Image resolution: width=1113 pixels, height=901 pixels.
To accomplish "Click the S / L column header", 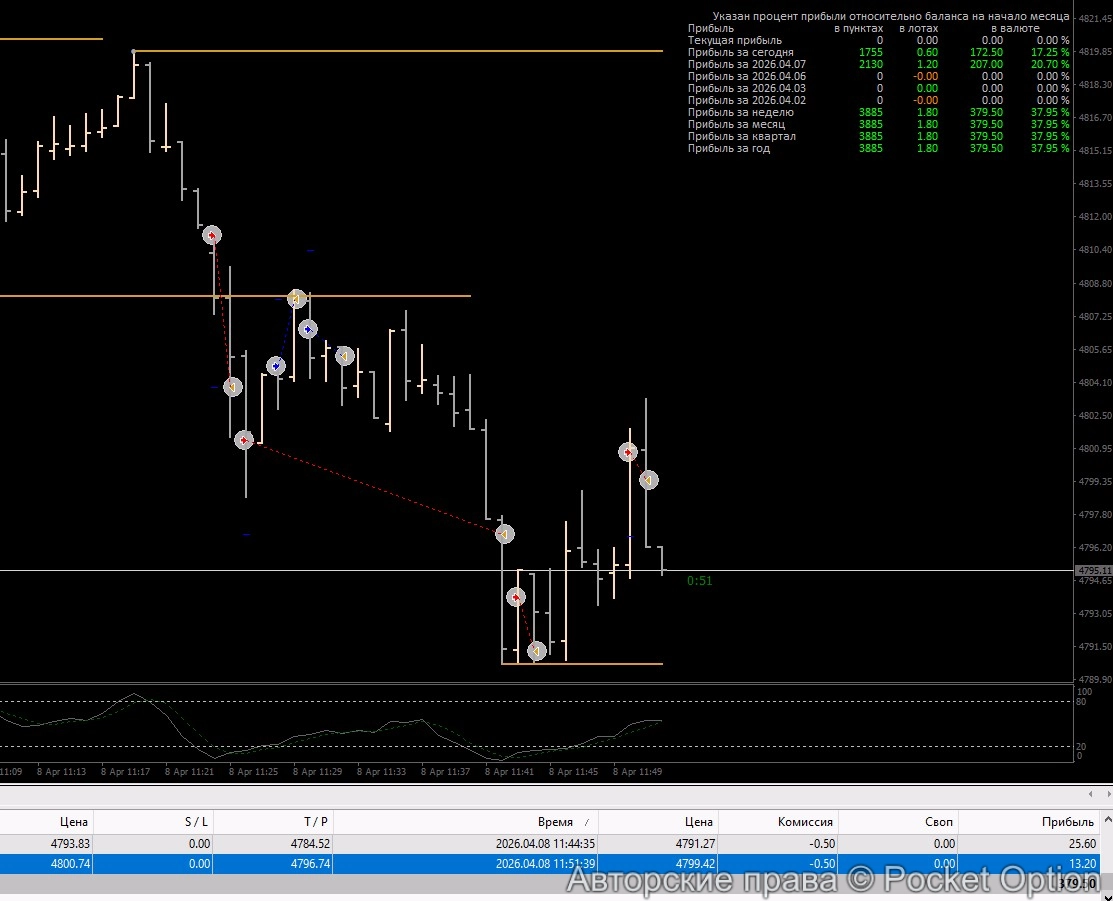I will 196,822.
